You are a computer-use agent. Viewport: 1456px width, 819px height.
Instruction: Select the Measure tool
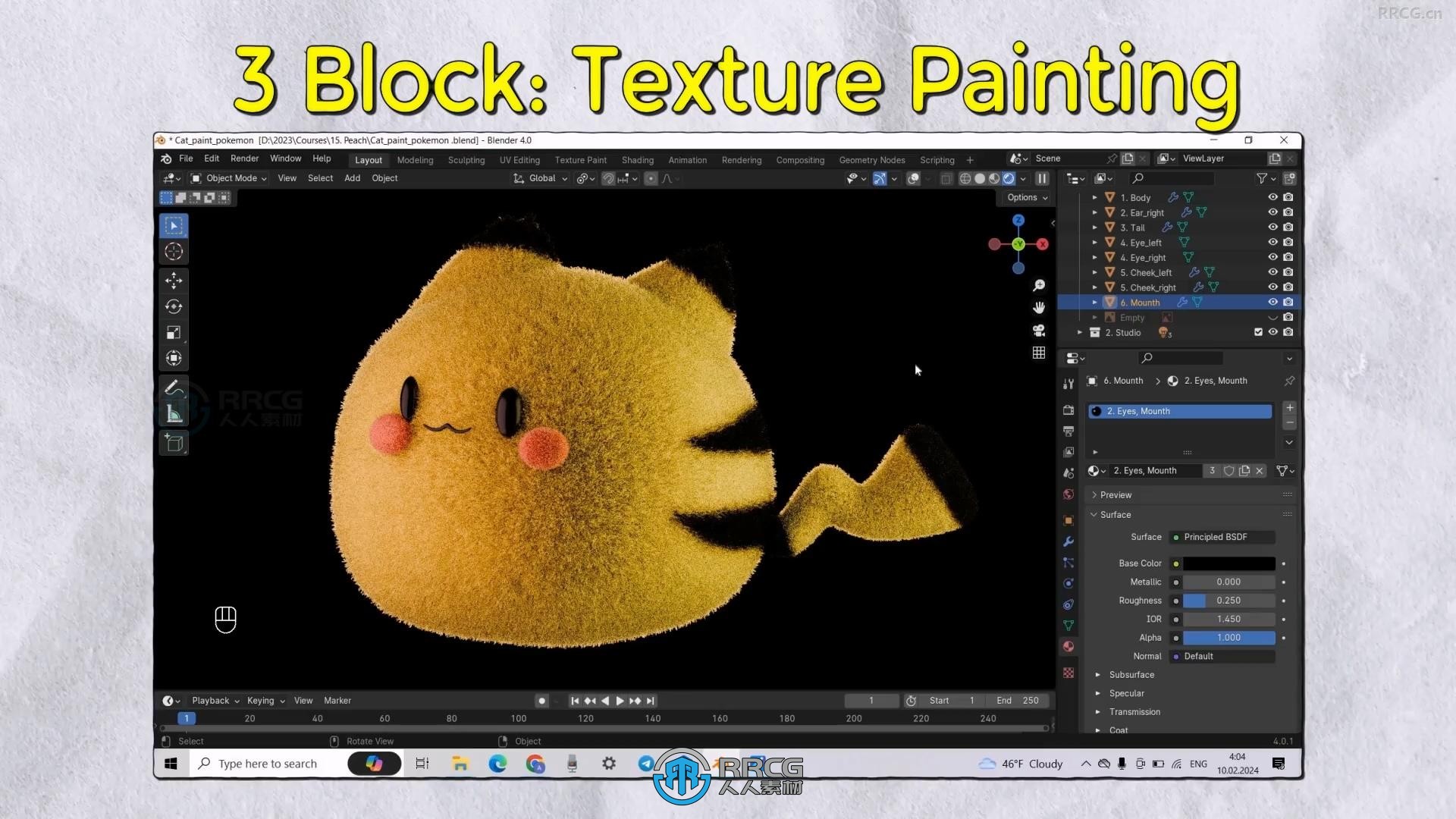coord(174,413)
